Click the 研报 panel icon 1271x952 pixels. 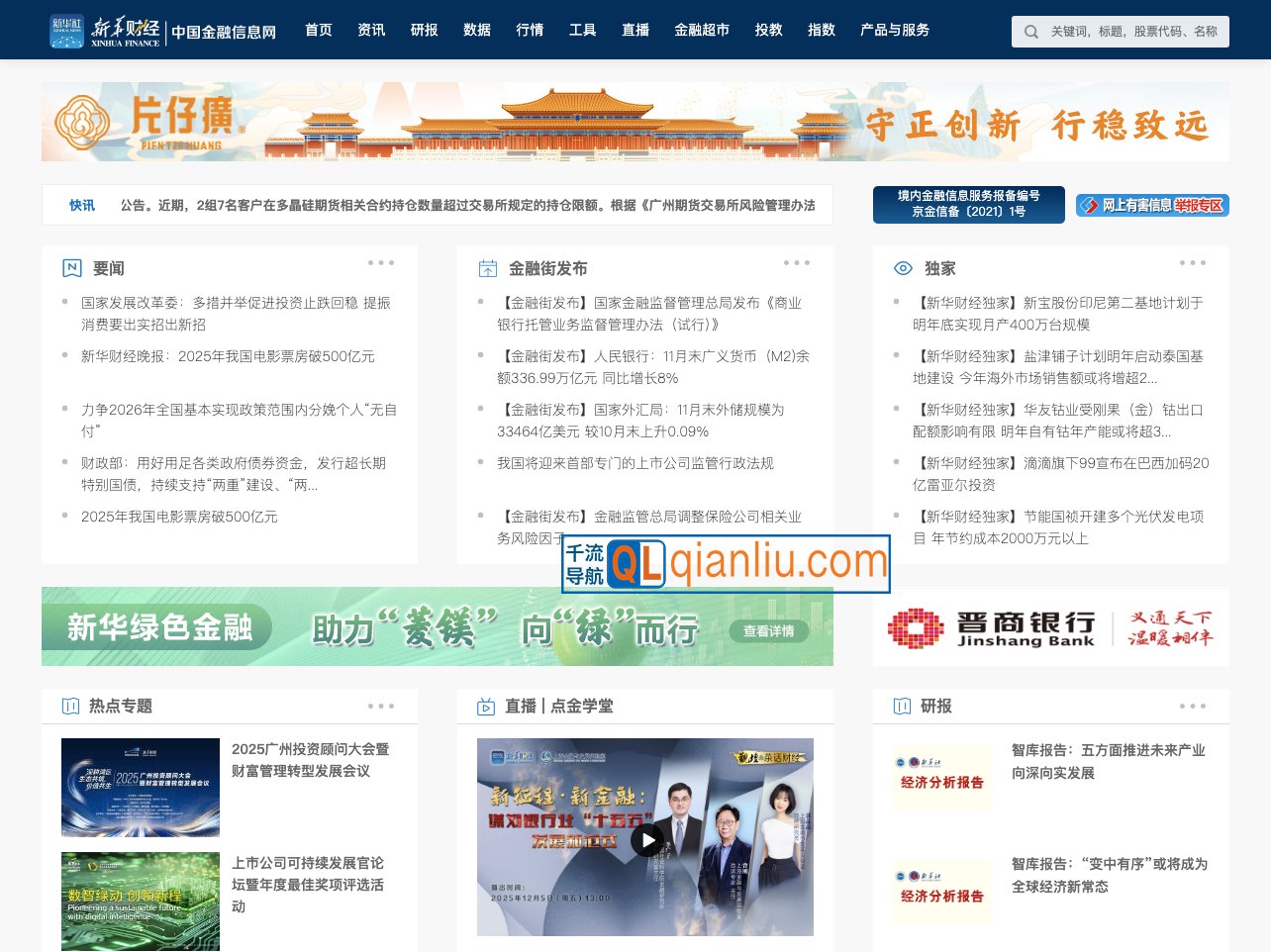(x=902, y=707)
